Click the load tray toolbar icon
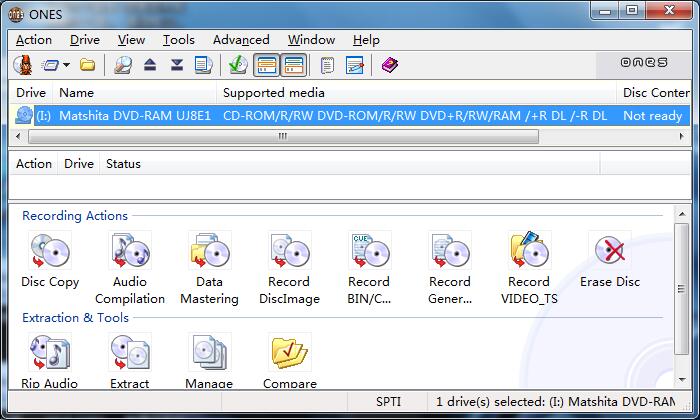 coord(177,66)
